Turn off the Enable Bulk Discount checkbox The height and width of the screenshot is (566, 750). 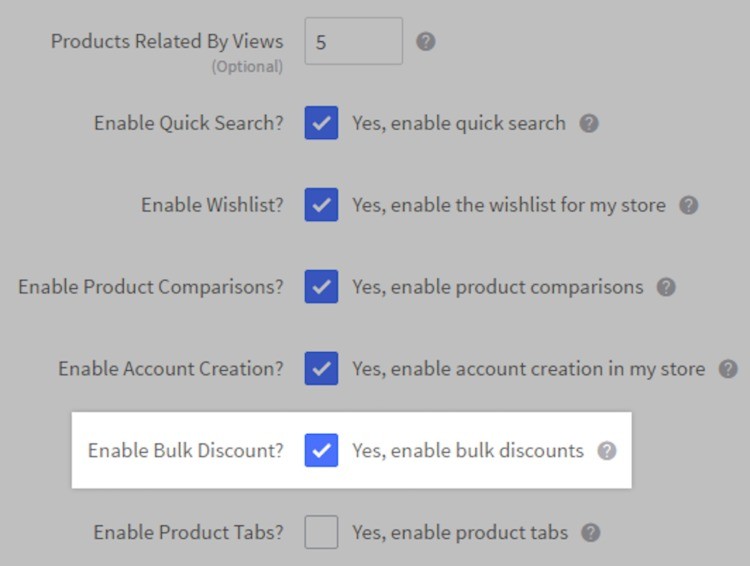321,451
